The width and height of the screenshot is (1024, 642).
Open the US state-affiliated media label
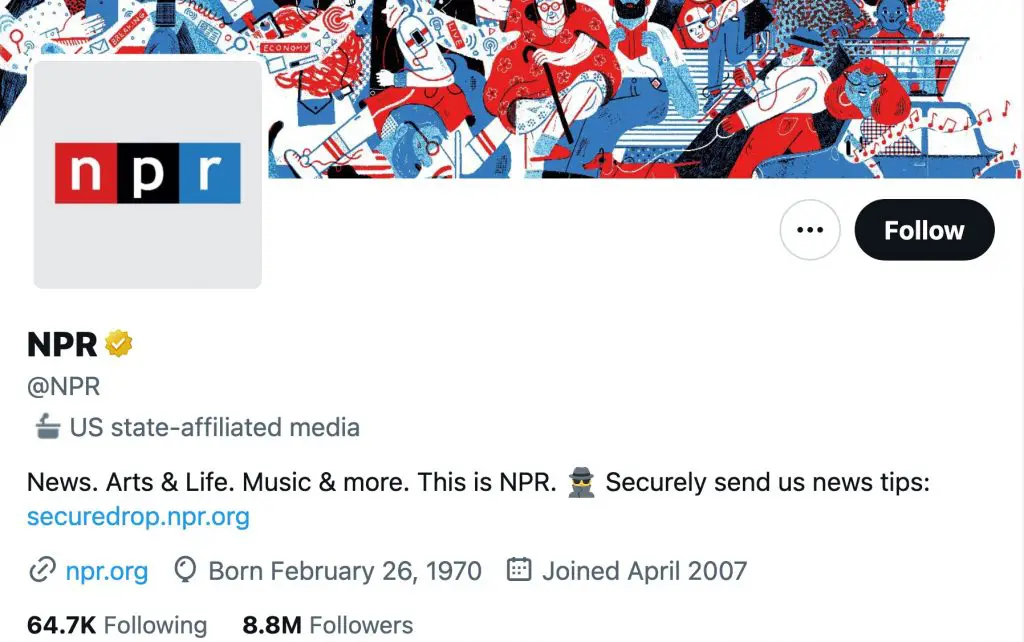pos(214,427)
